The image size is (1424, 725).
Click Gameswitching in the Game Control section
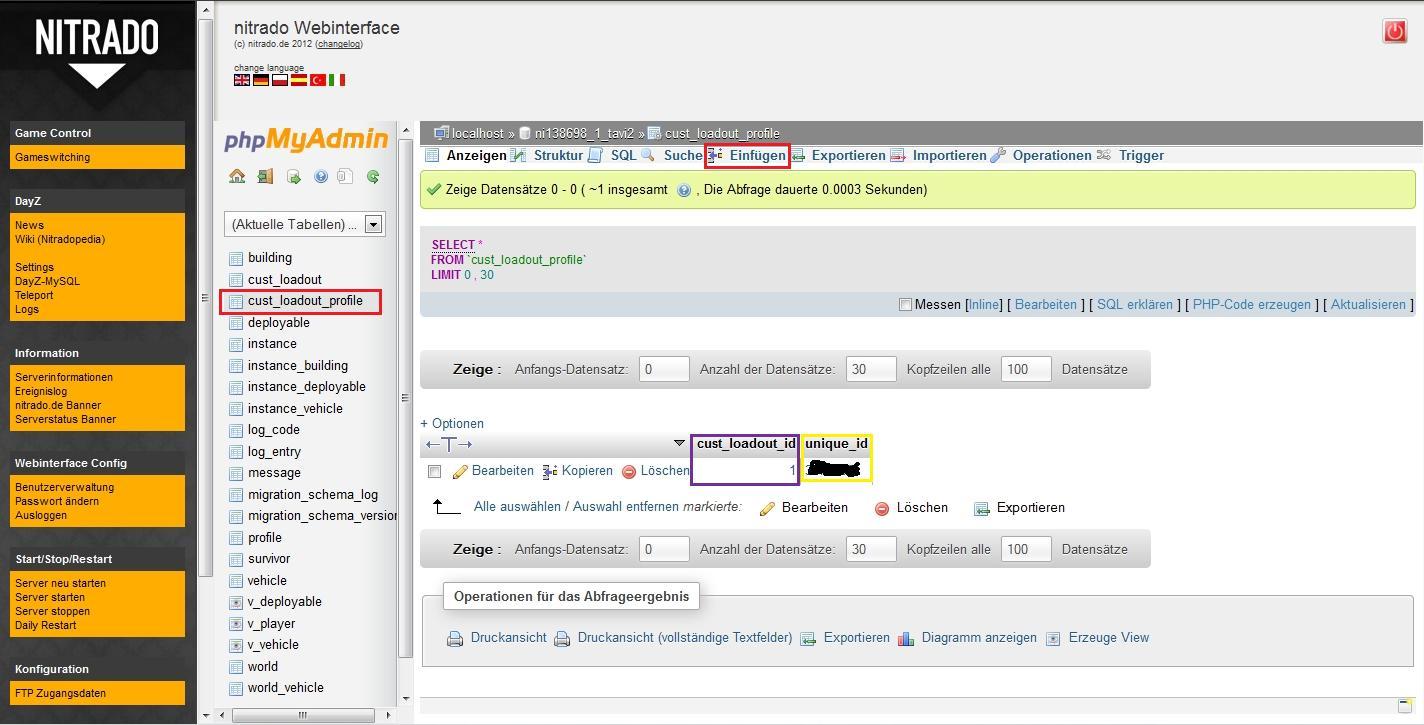coord(52,157)
